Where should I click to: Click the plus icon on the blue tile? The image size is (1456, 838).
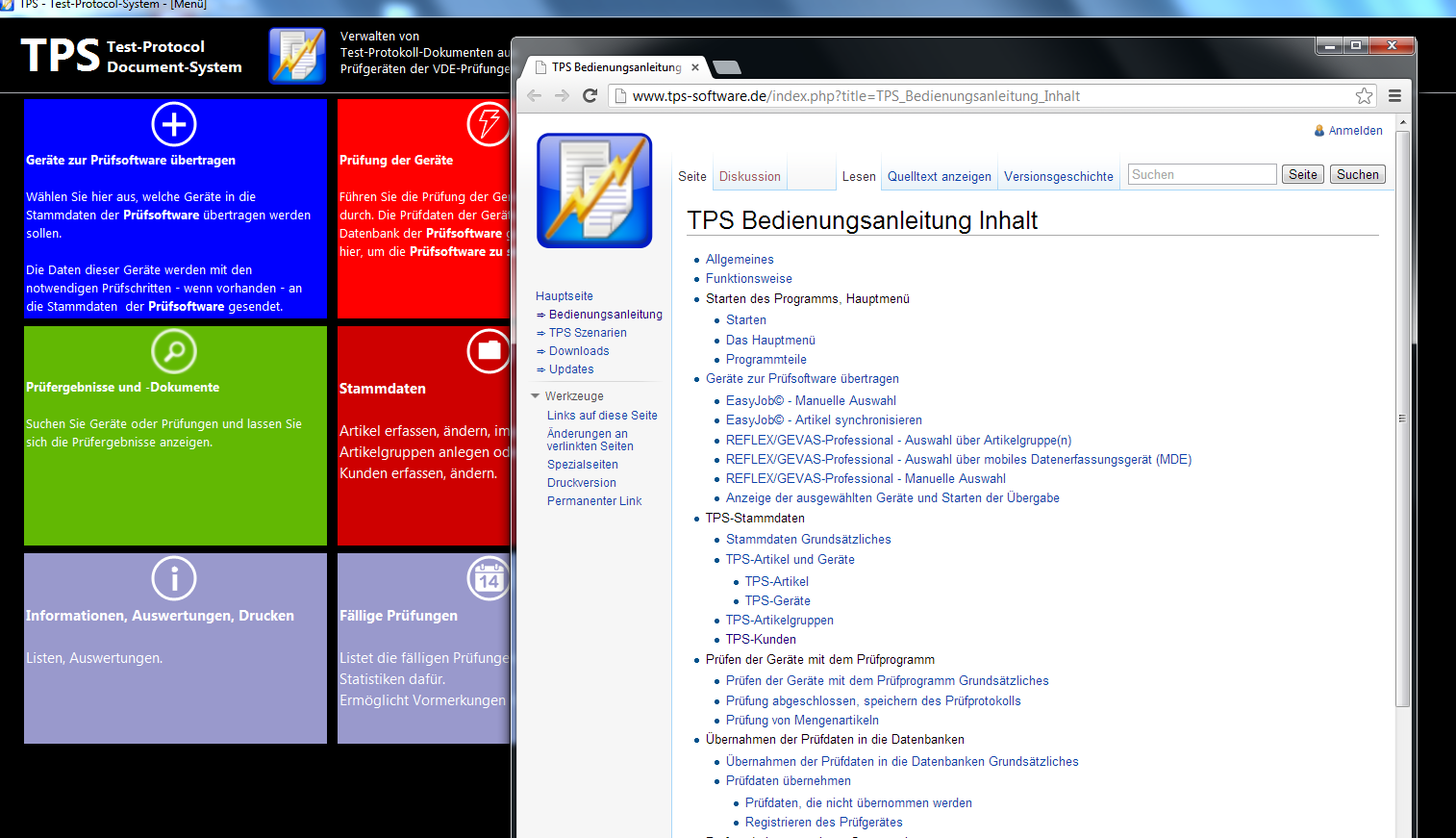174,124
